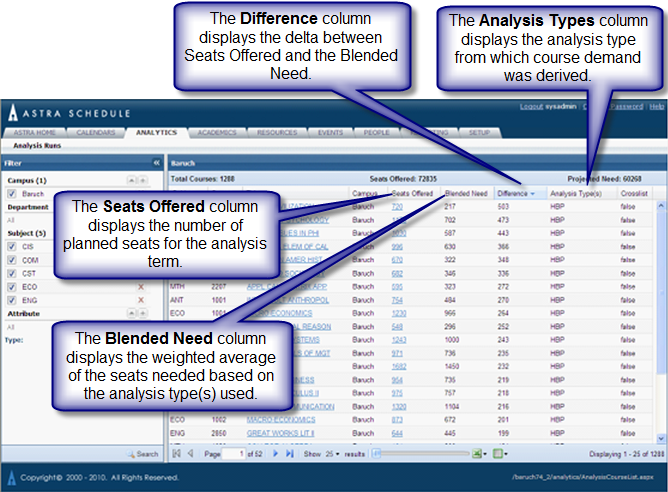The width and height of the screenshot is (668, 492).
Task: Remove the ENG subject filter with red X
Action: pos(141,300)
